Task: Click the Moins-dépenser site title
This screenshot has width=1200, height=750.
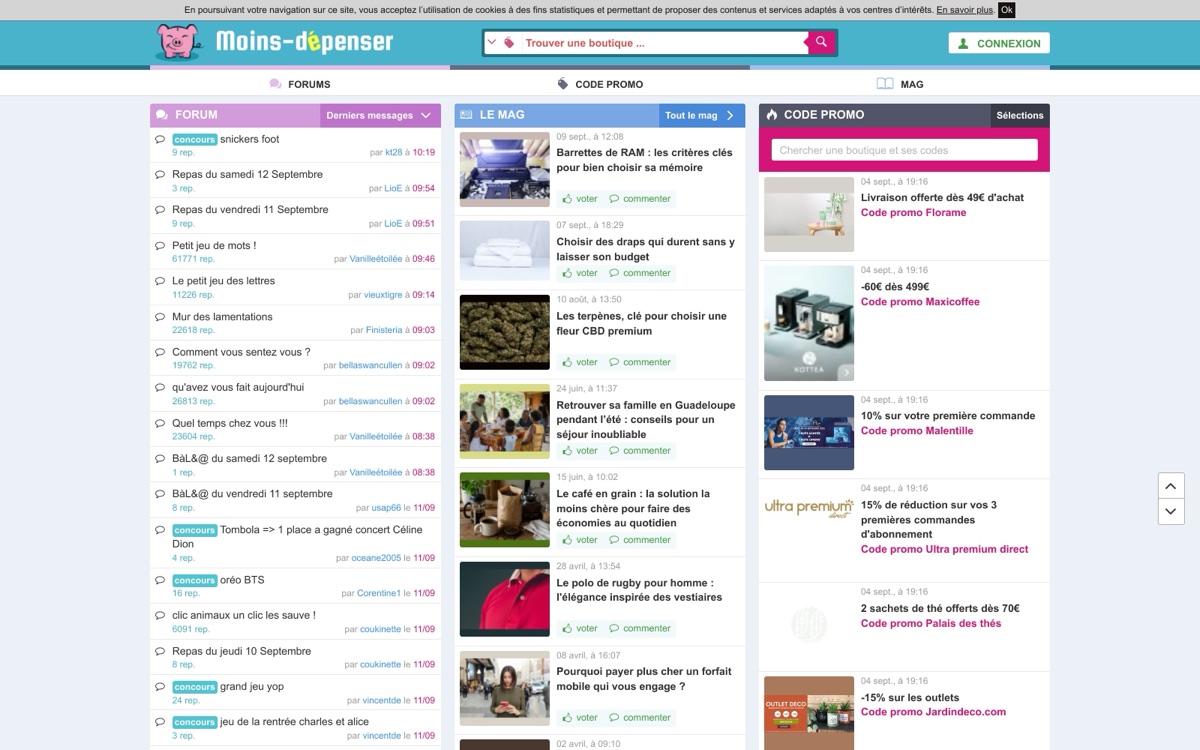Action: click(x=304, y=42)
